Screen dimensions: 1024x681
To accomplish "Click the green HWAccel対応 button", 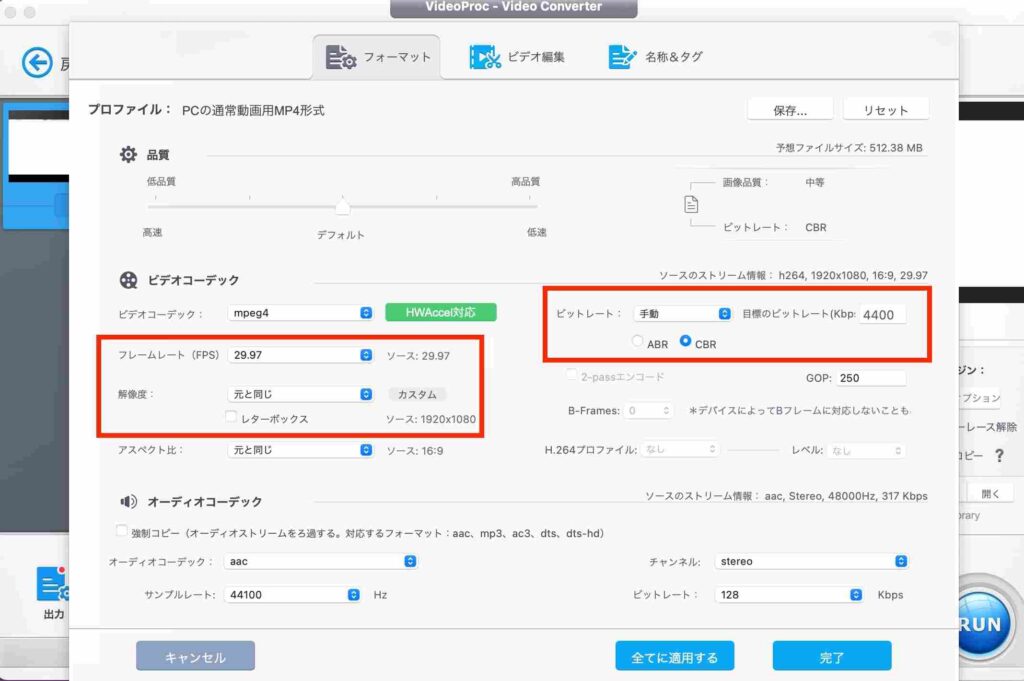I will 441,312.
